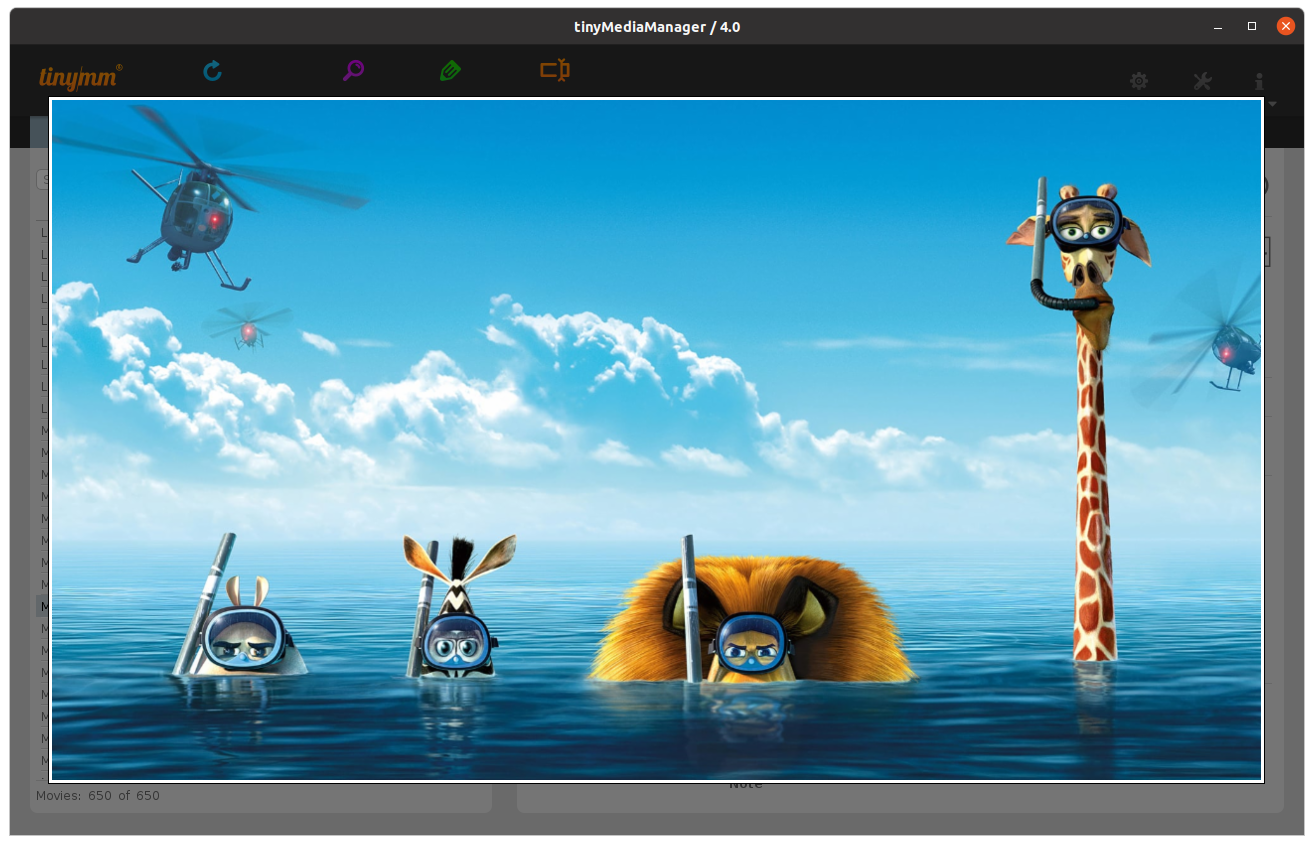Switch to the partially hidden movies tab at left

click(40, 131)
